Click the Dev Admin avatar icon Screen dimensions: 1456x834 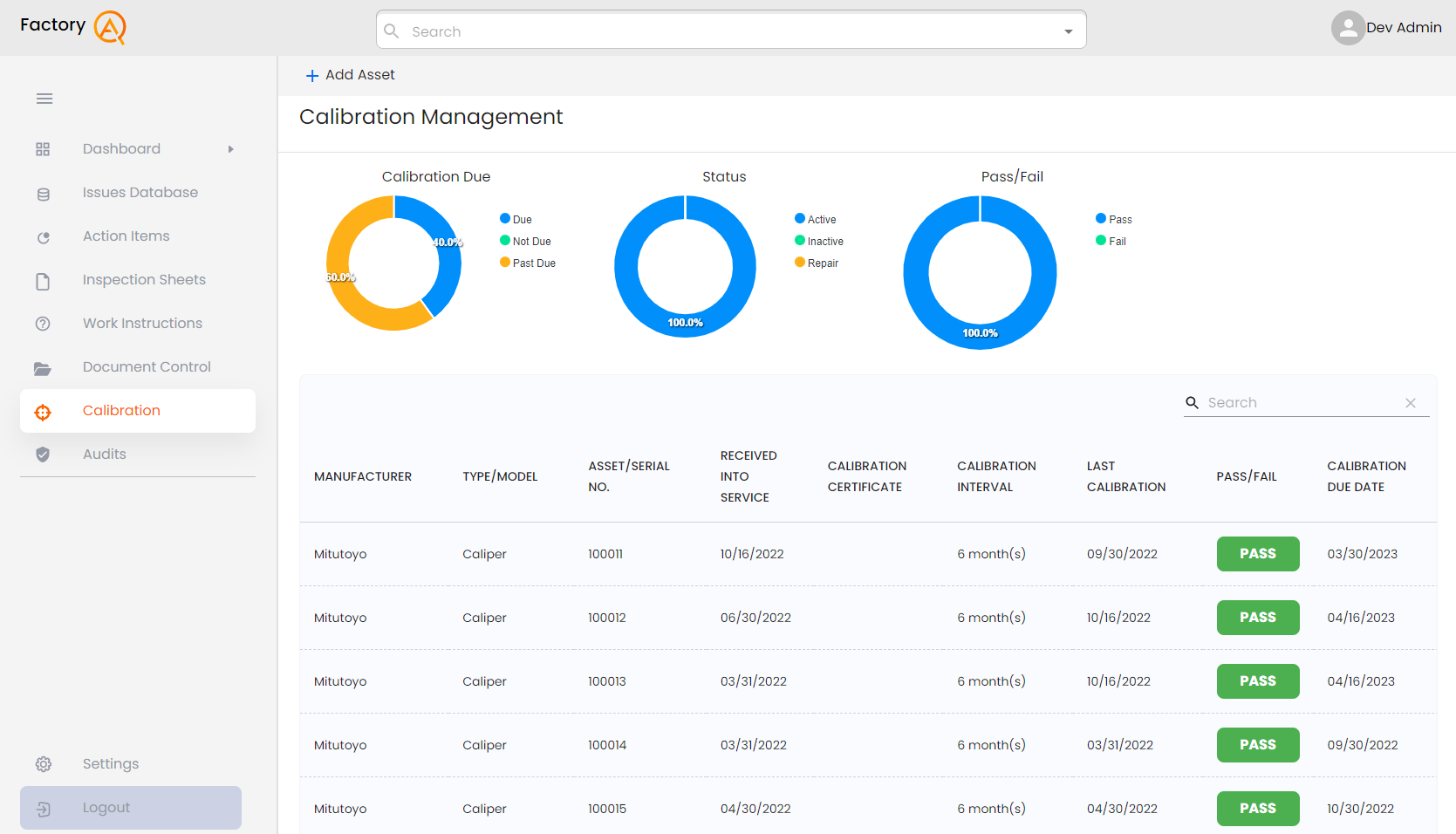click(x=1348, y=28)
